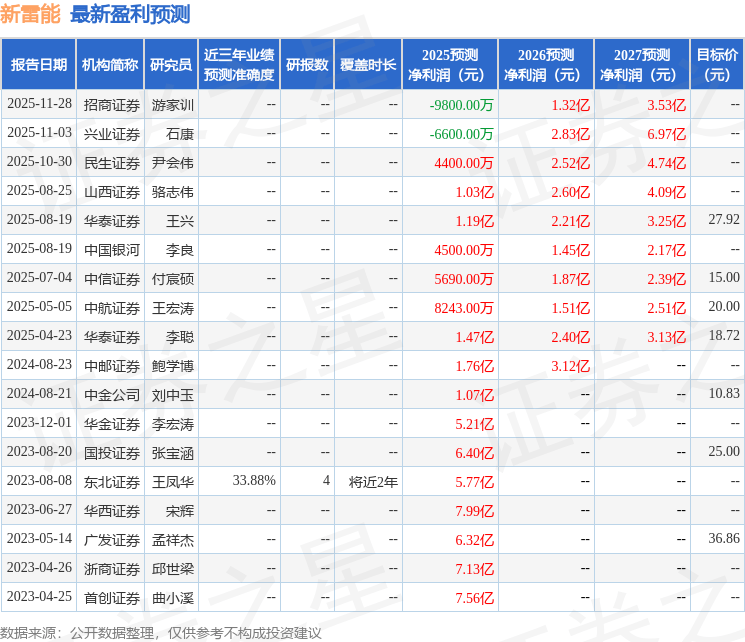Image resolution: width=745 pixels, height=642 pixels.
Task: Click the 18.72 target price
Action: (x=724, y=335)
